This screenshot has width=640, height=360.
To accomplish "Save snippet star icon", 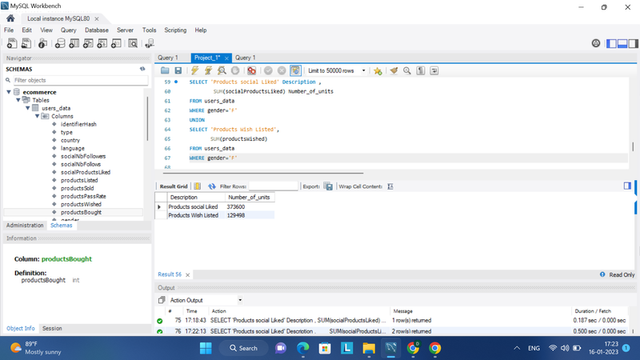I will (378, 71).
